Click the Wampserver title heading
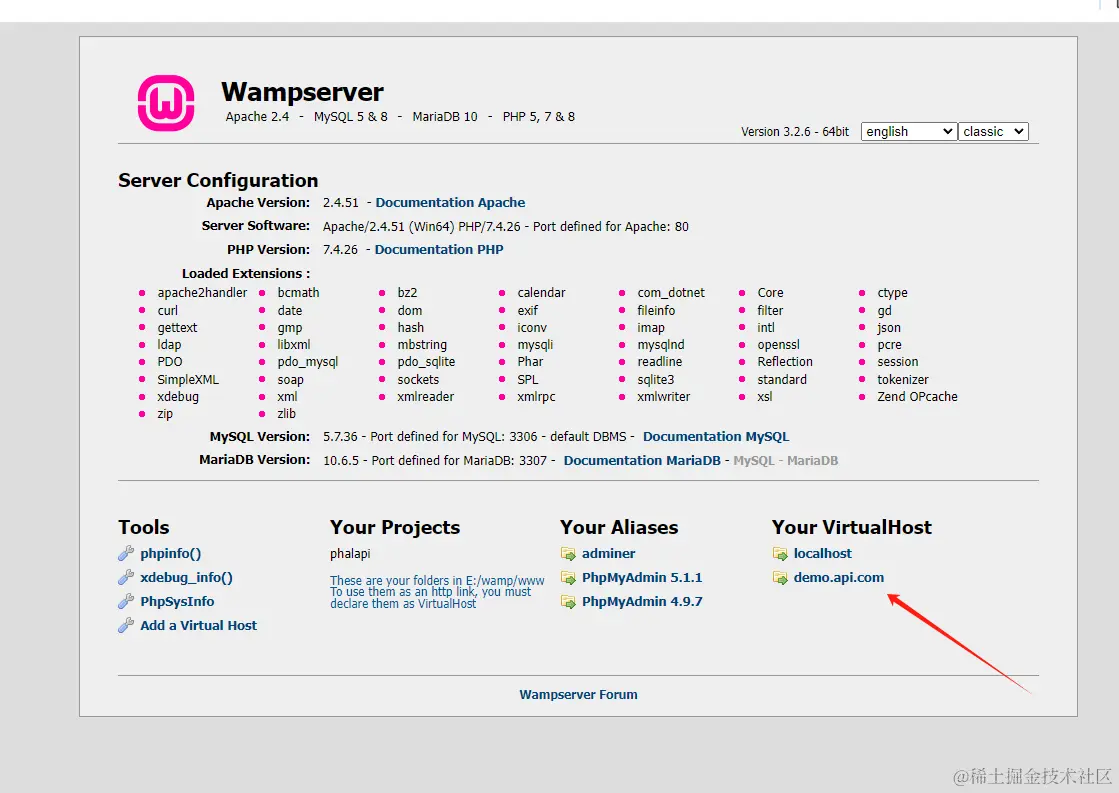 coord(302,92)
